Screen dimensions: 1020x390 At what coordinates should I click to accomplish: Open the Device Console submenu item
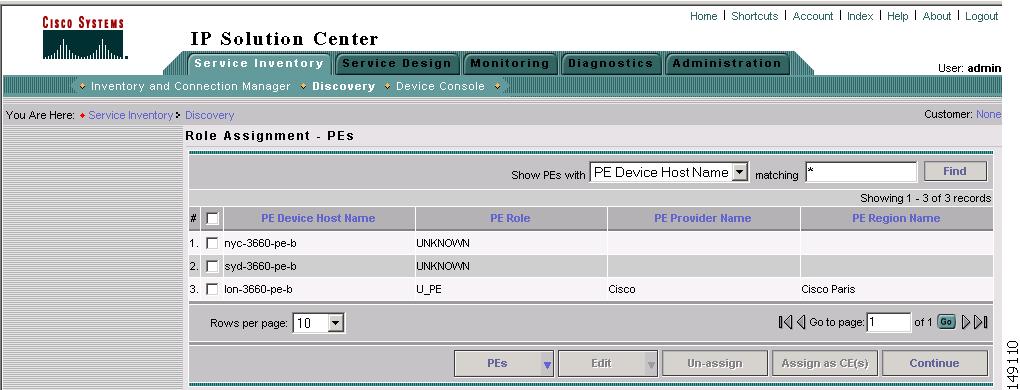pyautogui.click(x=440, y=86)
